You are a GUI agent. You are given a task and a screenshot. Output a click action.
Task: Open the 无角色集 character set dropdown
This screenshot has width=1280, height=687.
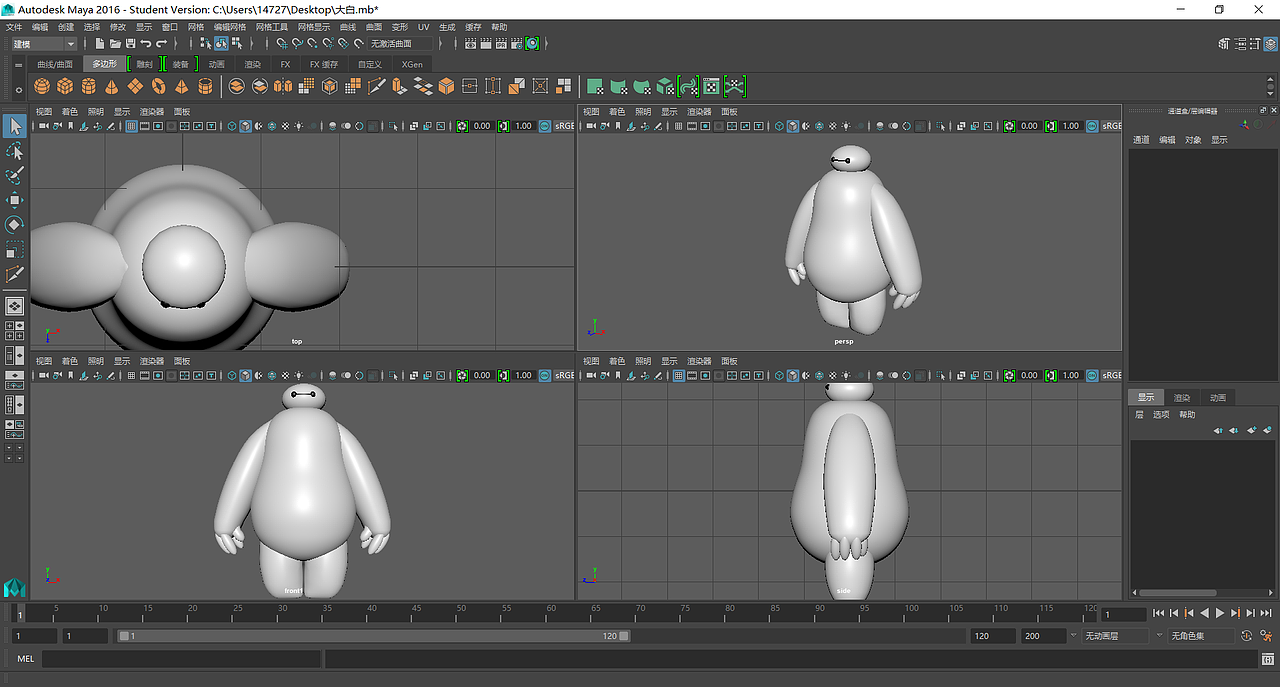[x=1203, y=636]
